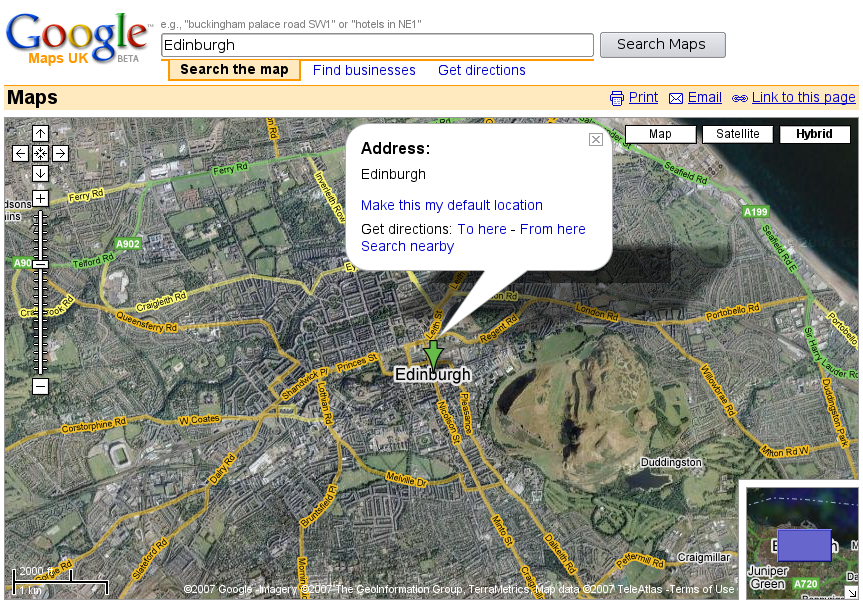
Task: Pan the map up with arrow button
Action: 40,133
